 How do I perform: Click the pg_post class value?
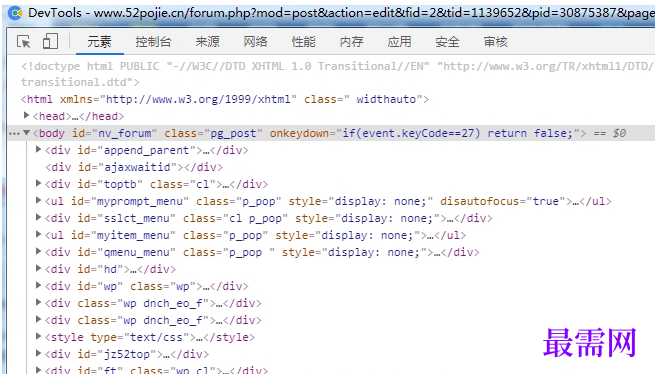tap(233, 133)
